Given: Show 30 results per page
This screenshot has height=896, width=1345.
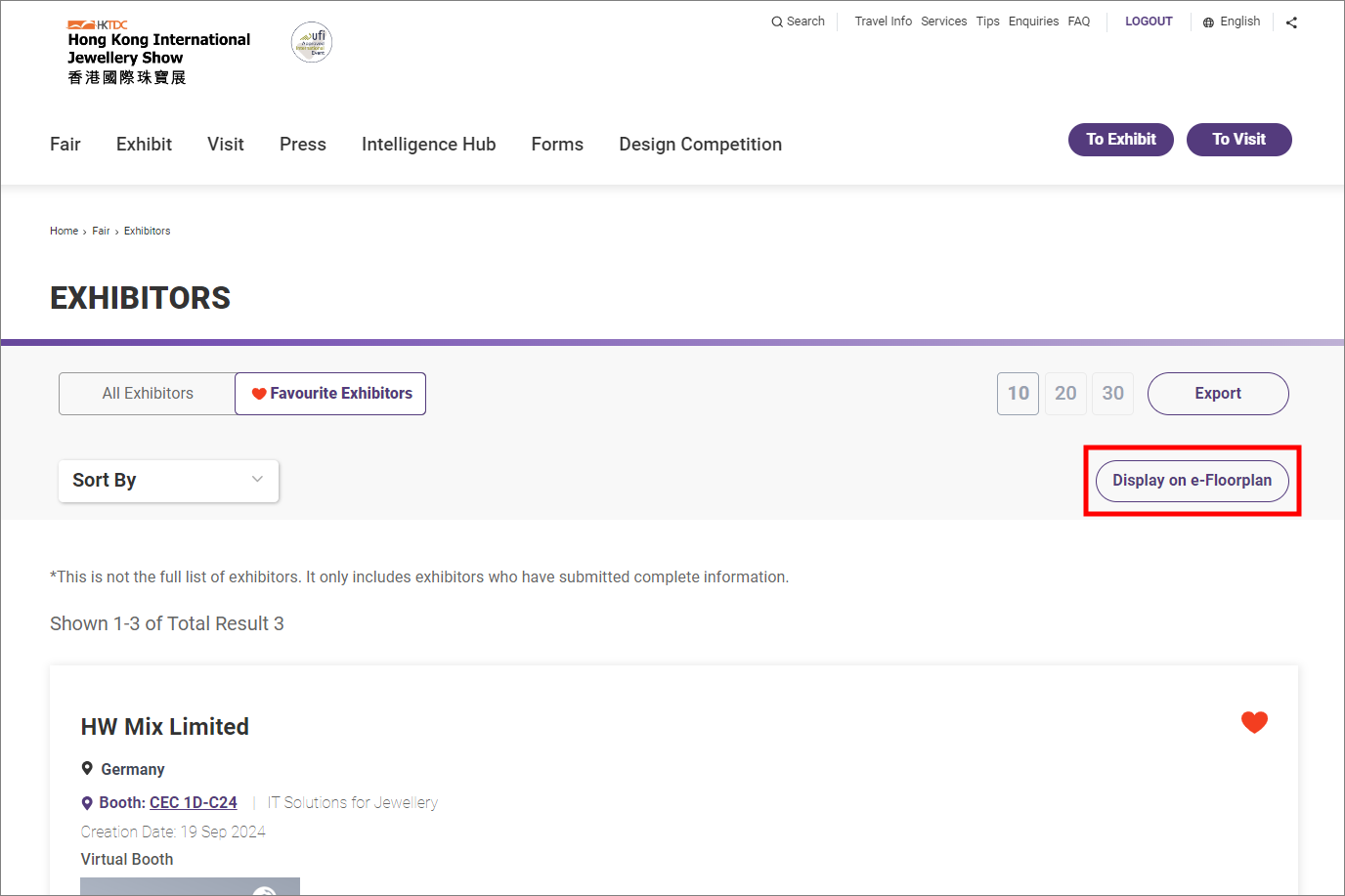Looking at the screenshot, I should tap(1113, 394).
